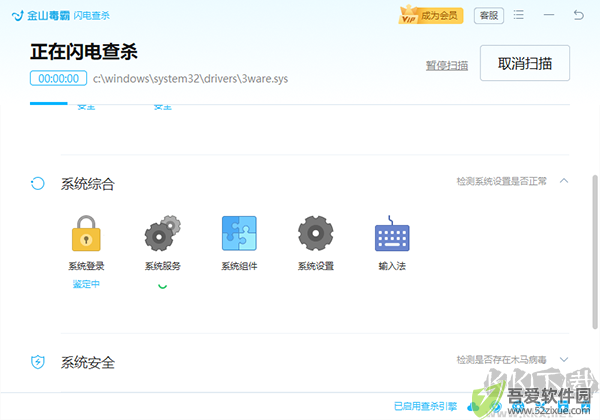Click the 系统组件 puzzle icon
The width and height of the screenshot is (600, 420).
click(x=239, y=233)
